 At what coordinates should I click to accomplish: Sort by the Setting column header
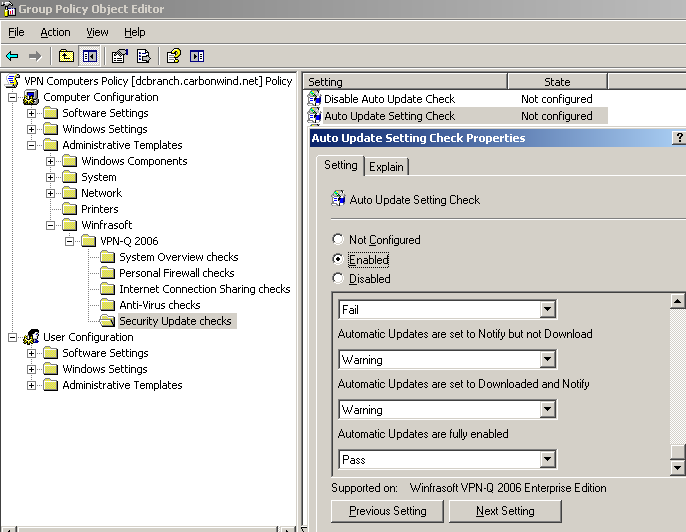[405, 82]
